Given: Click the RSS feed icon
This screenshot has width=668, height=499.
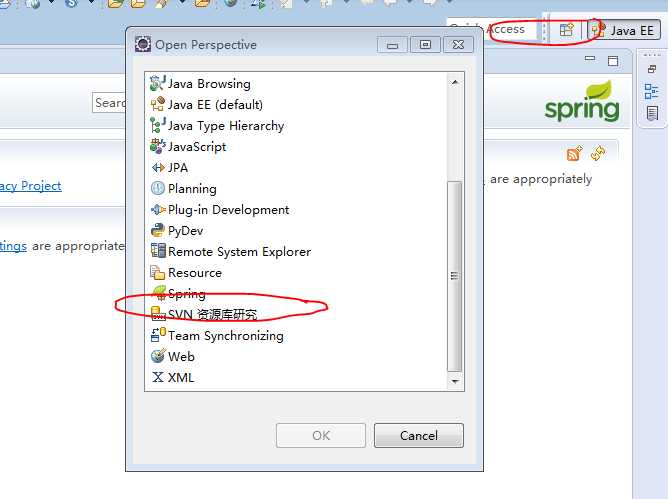Looking at the screenshot, I should 573,153.
